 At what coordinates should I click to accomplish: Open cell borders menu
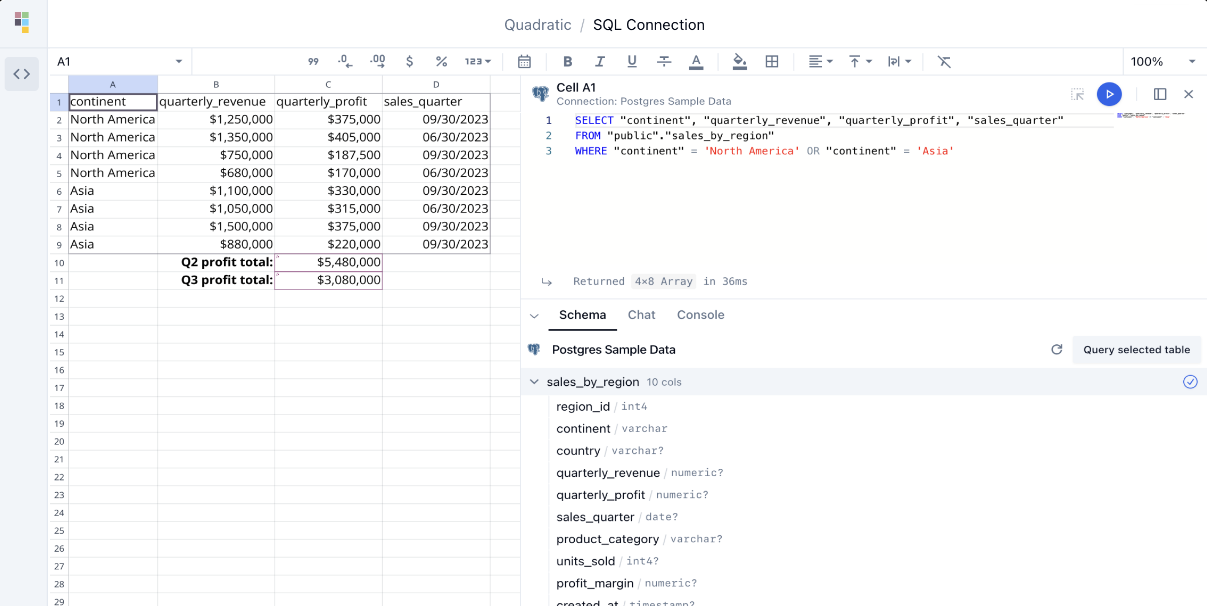(772, 61)
